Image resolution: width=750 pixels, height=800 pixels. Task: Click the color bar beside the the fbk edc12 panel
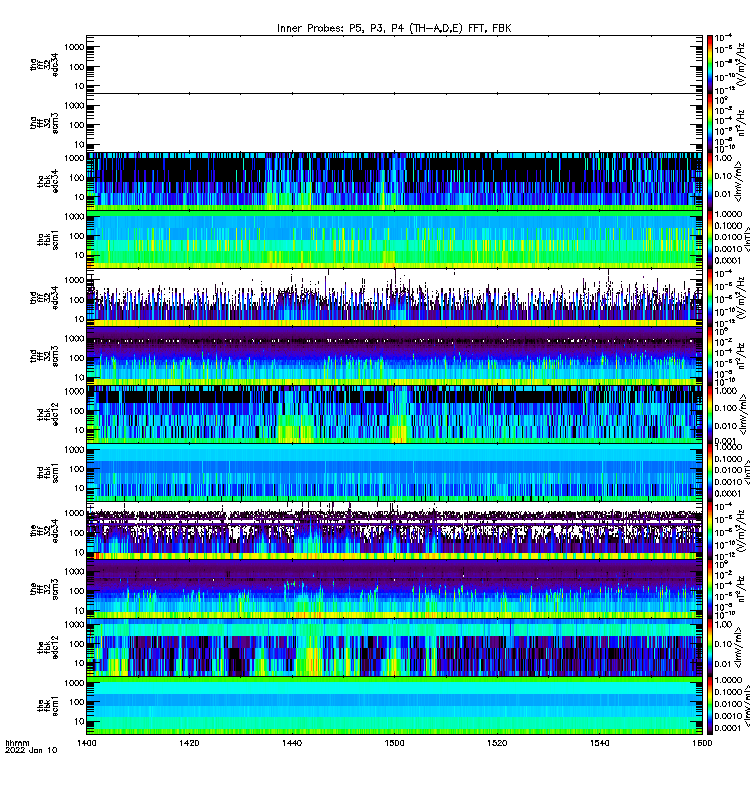pyautogui.click(x=710, y=647)
